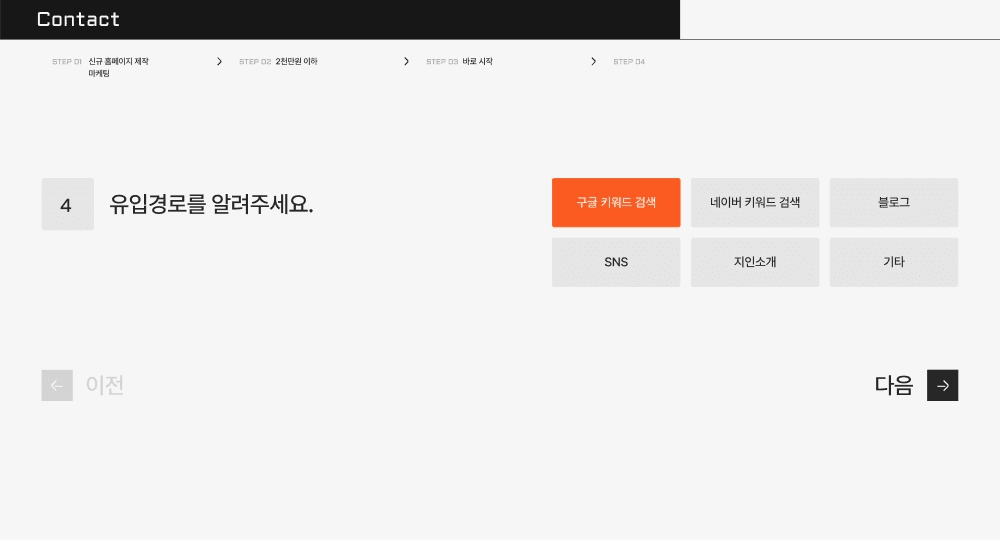Click chevron after STEP 03

593,62
